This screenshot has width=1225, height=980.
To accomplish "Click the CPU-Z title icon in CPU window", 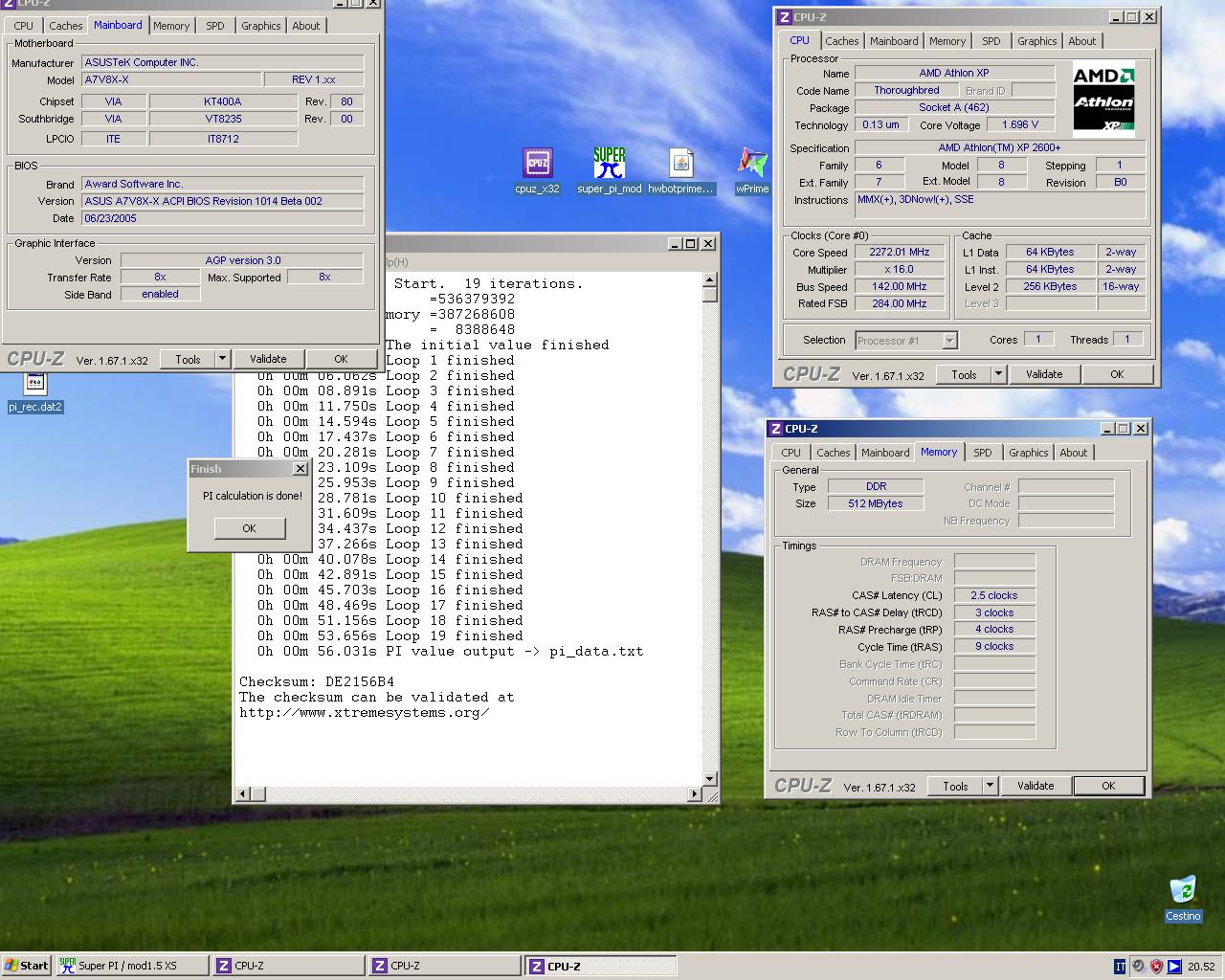I will [x=784, y=16].
